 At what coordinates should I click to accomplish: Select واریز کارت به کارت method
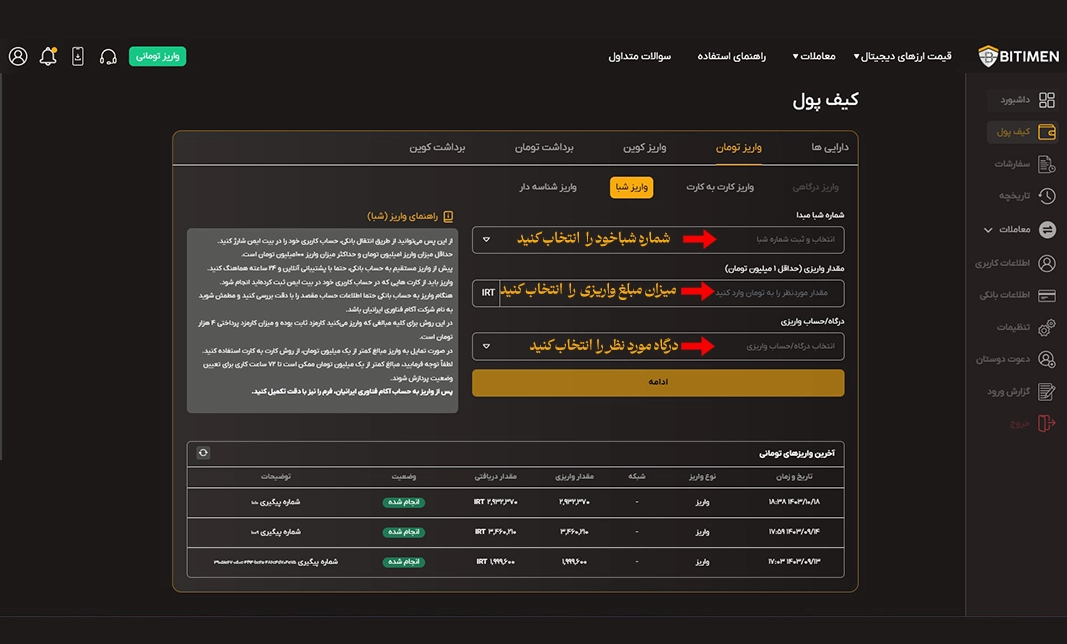720,187
